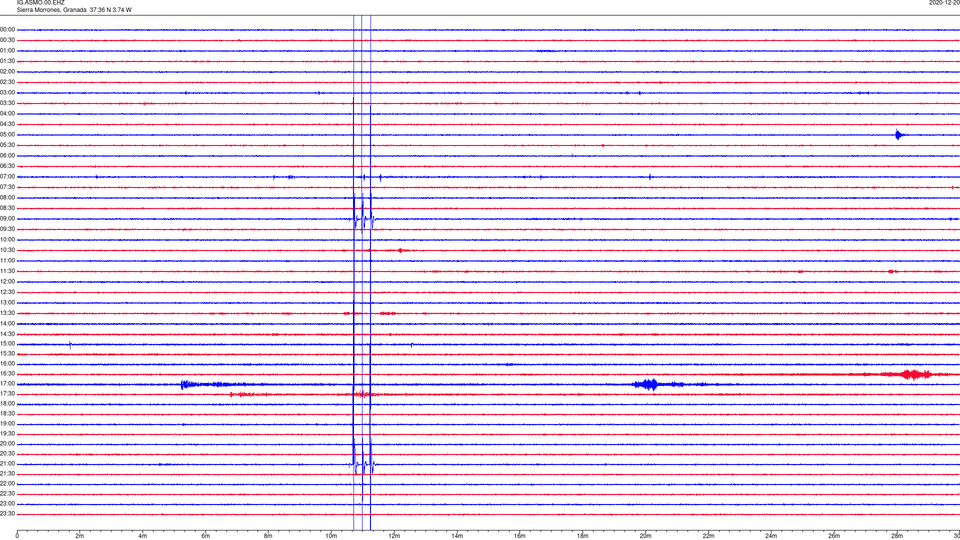Select the 13:30 trace time label

(x=7, y=312)
